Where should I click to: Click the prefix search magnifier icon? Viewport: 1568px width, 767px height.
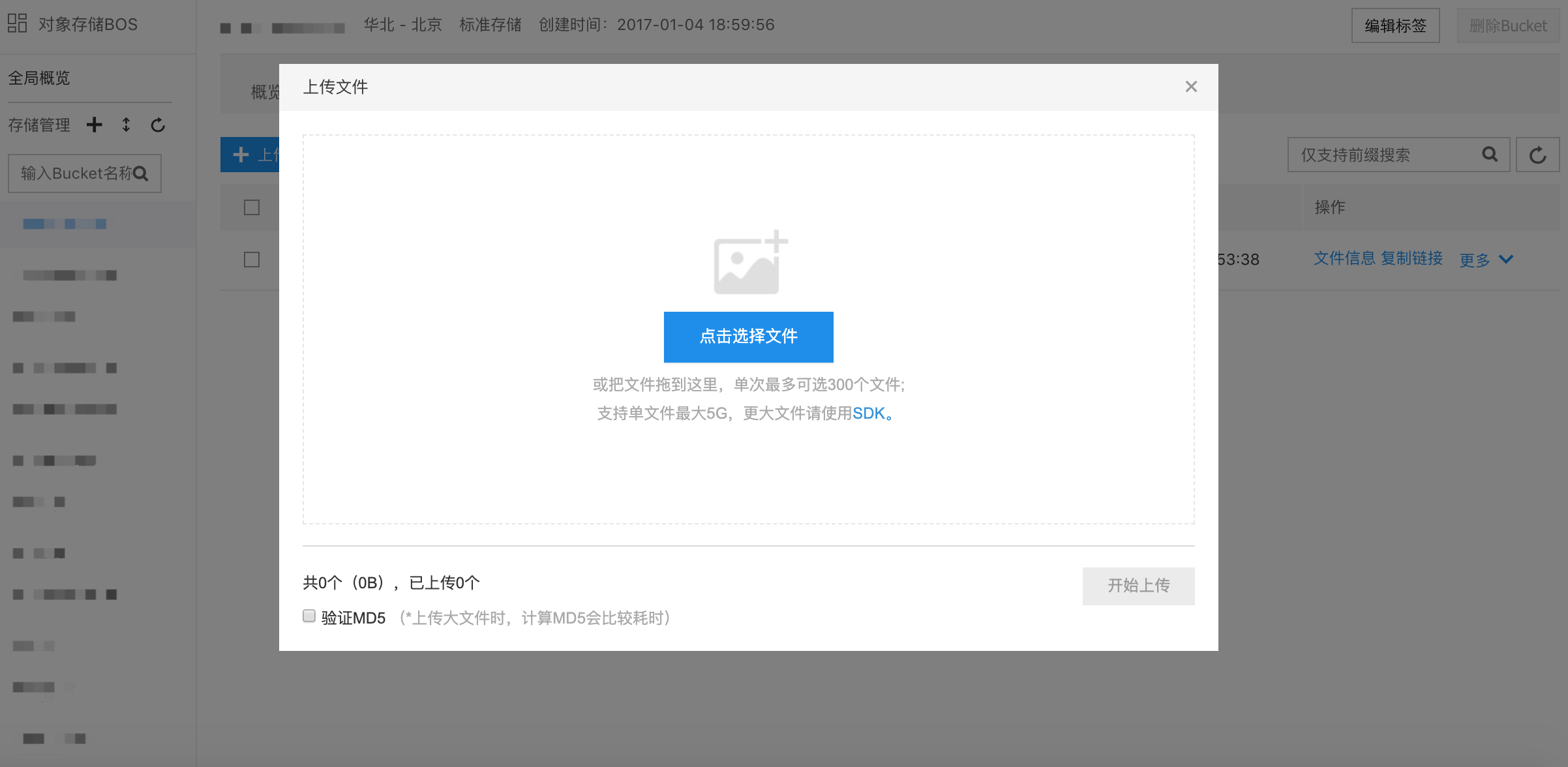click(1490, 155)
